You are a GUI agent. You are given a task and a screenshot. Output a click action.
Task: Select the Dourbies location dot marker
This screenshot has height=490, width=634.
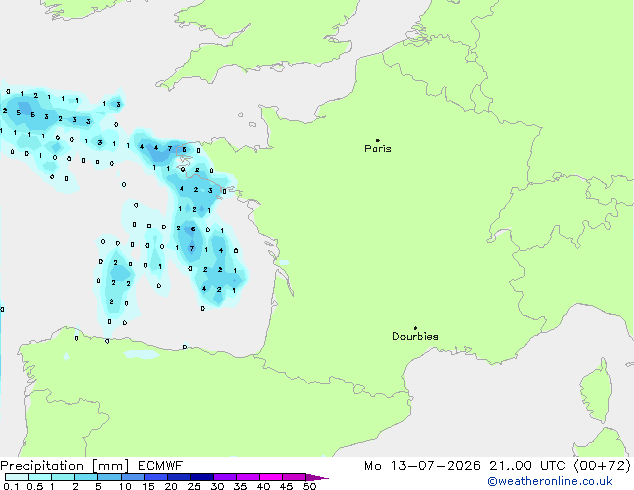[415, 328]
